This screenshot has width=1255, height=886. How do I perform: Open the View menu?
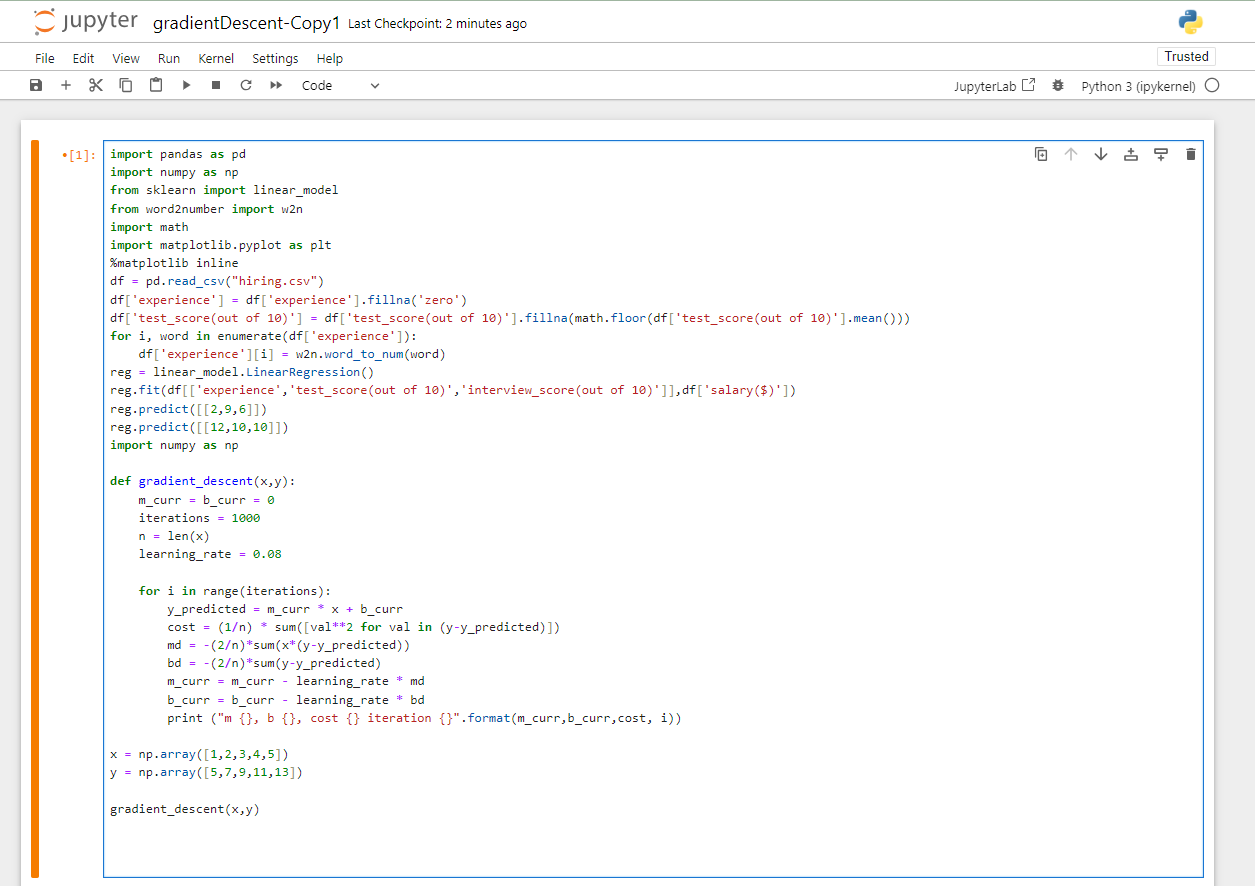pyautogui.click(x=126, y=58)
